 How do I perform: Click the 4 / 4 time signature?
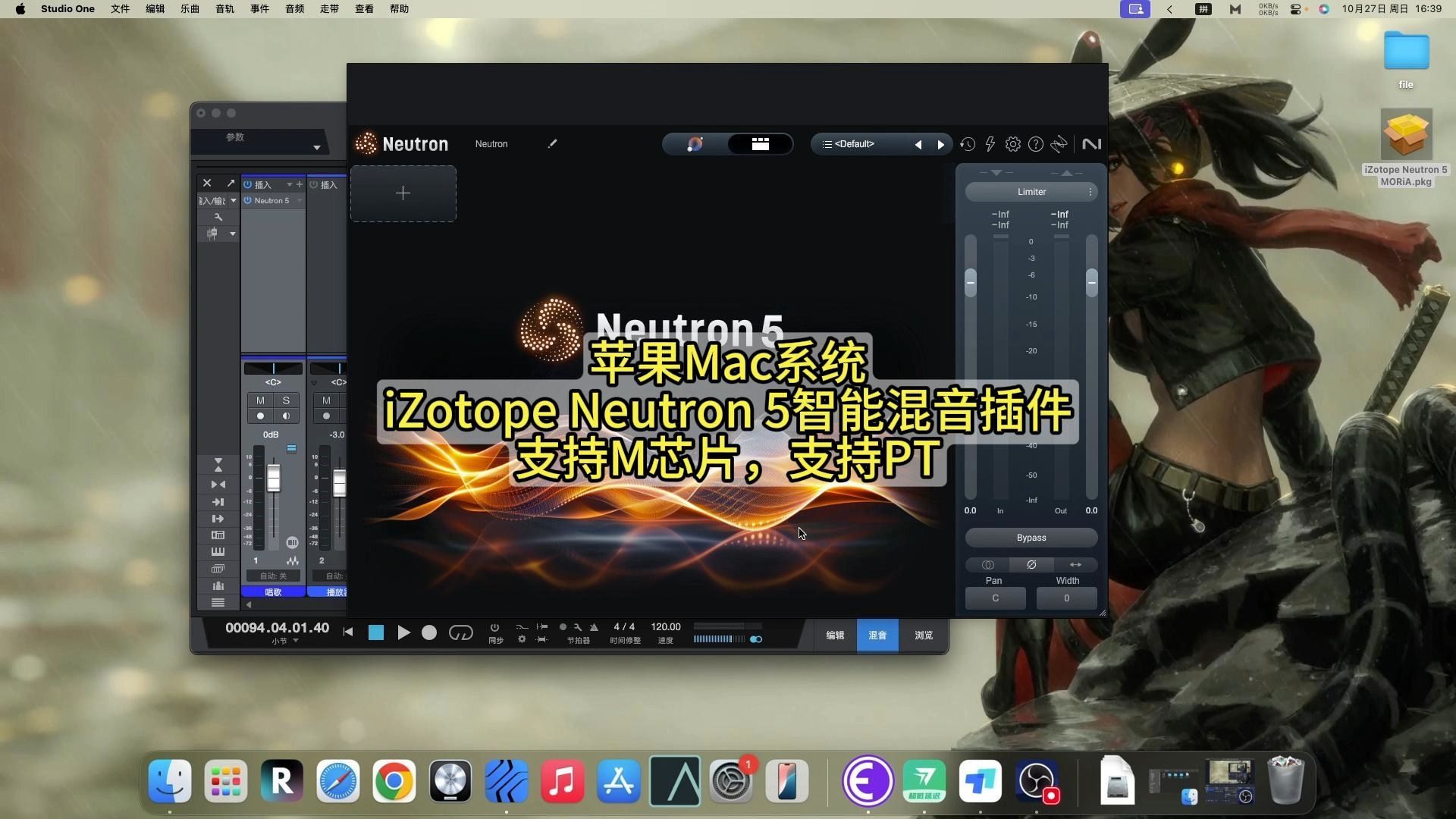[x=624, y=627]
